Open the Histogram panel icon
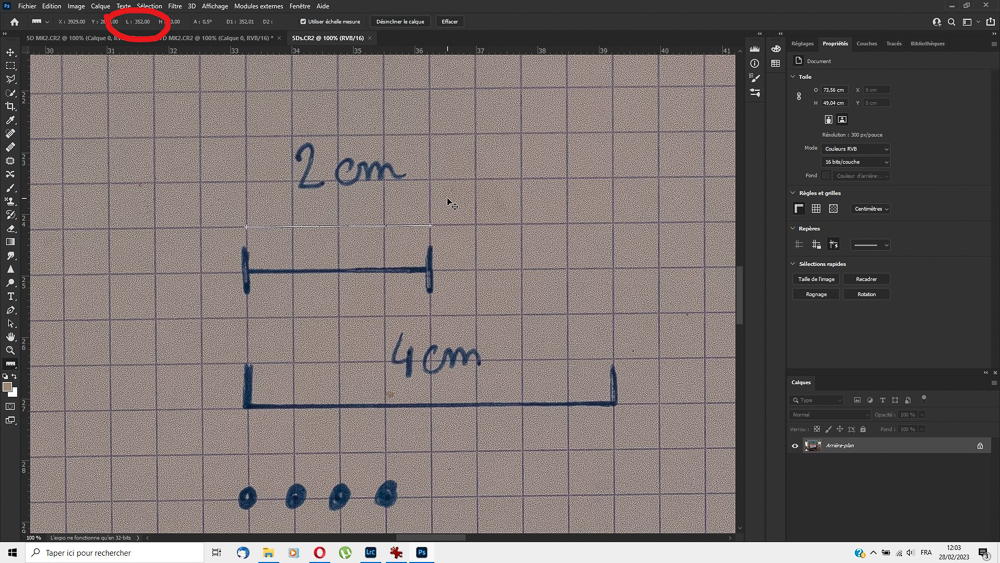The image size is (1000, 563). click(754, 49)
